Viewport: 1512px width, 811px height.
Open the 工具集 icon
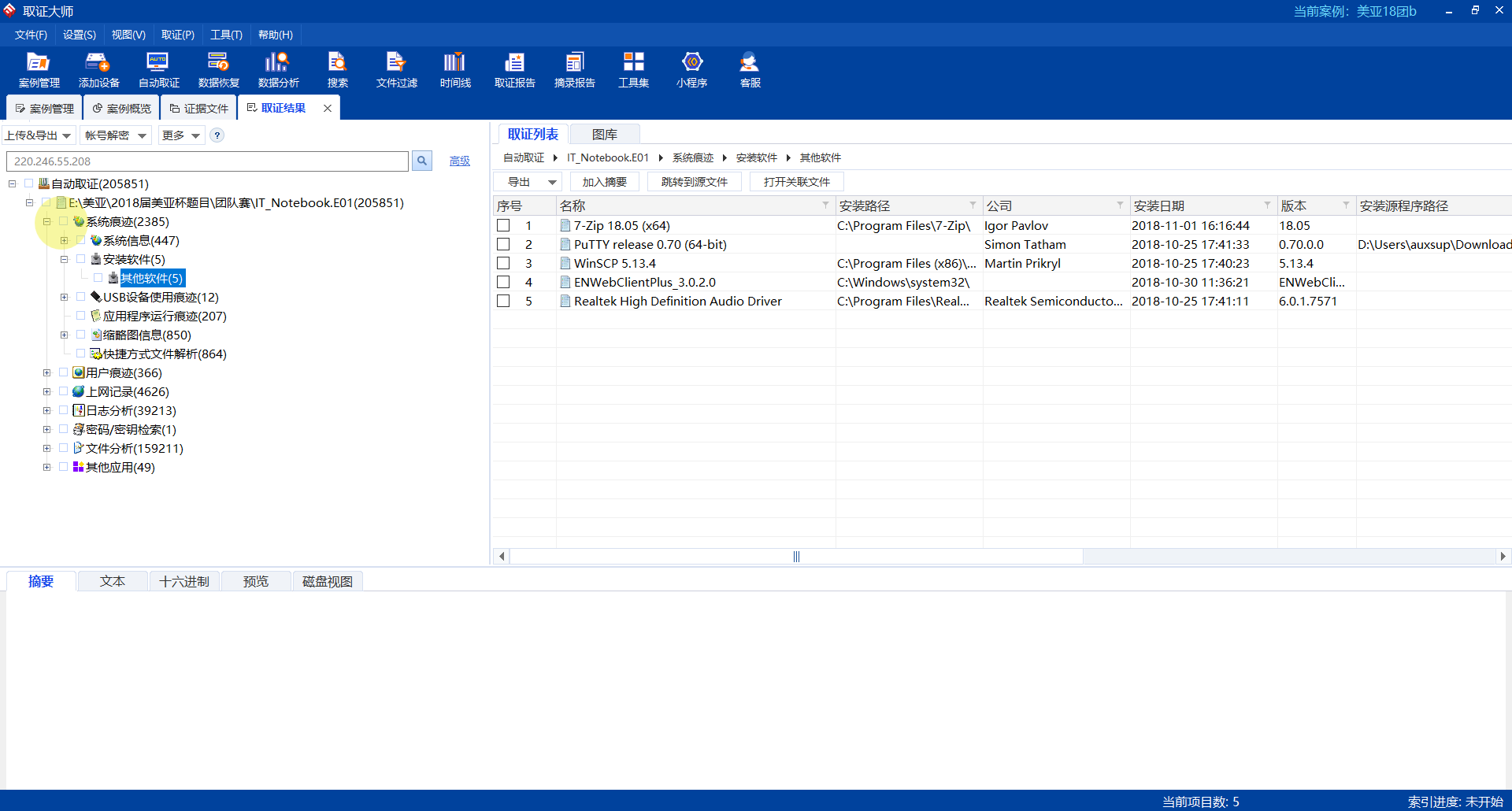coord(633,70)
